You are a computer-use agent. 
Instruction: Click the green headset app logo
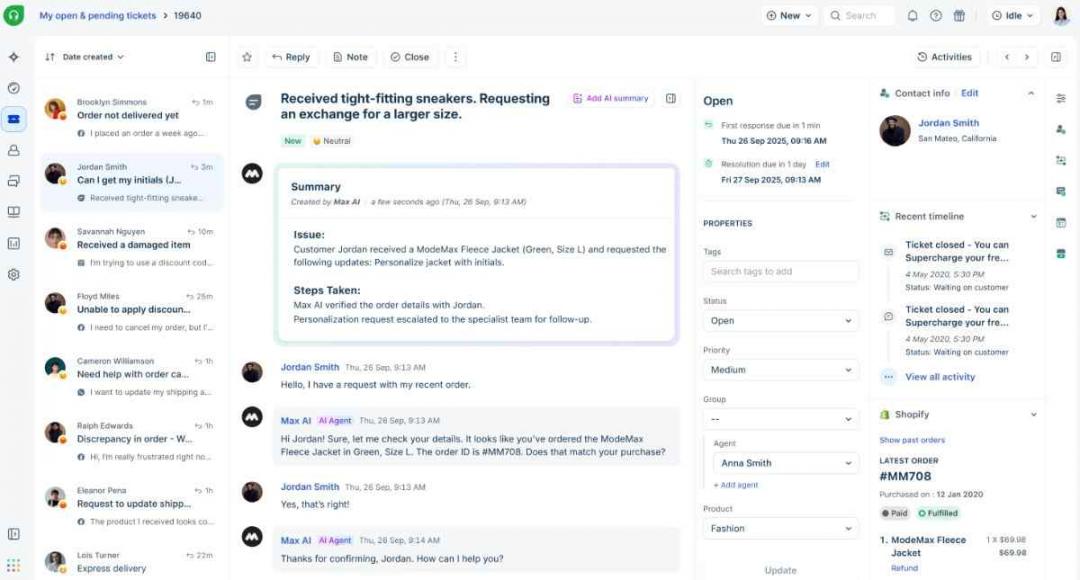tap(14, 15)
